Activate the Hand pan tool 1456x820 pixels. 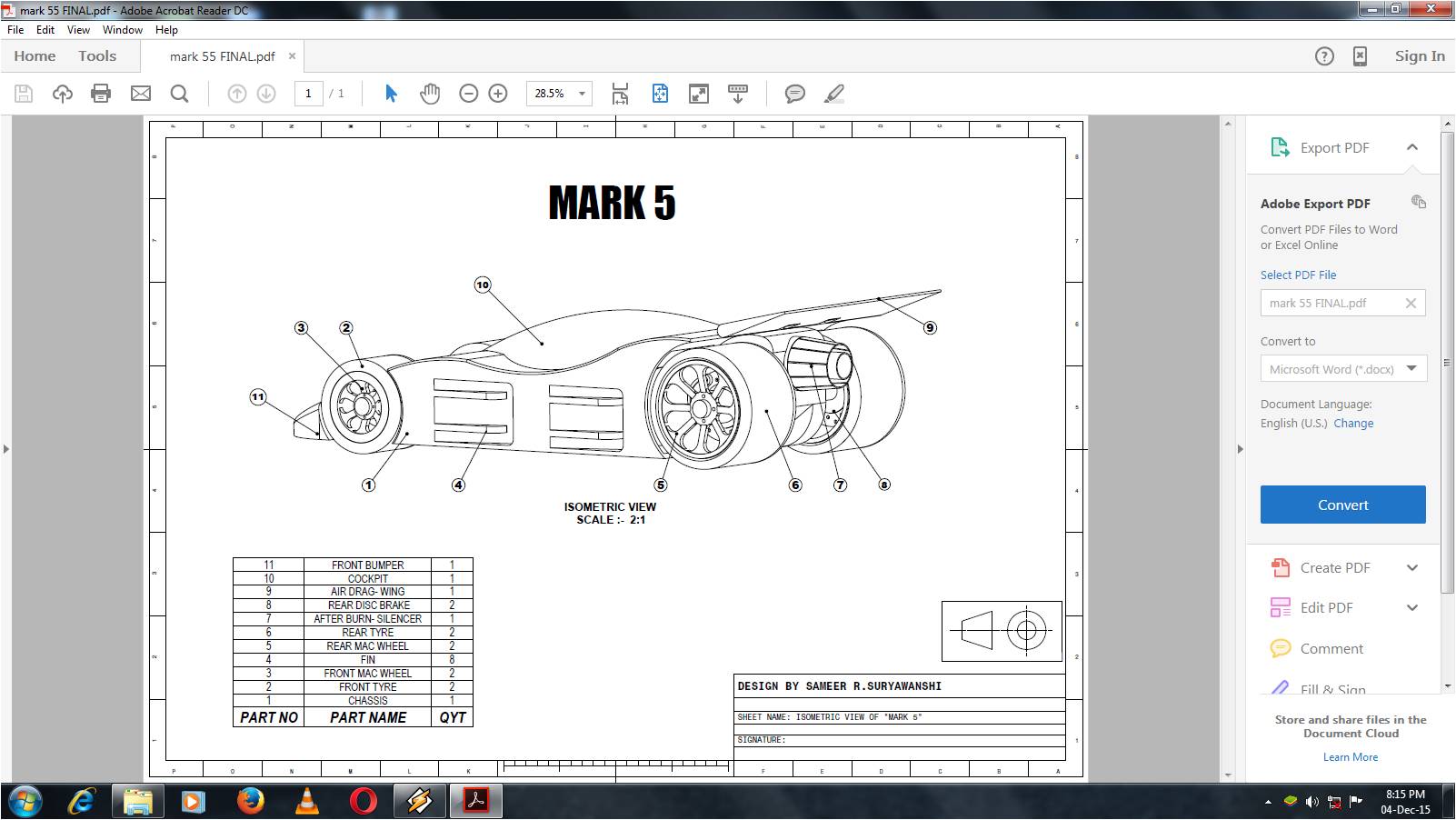click(429, 93)
